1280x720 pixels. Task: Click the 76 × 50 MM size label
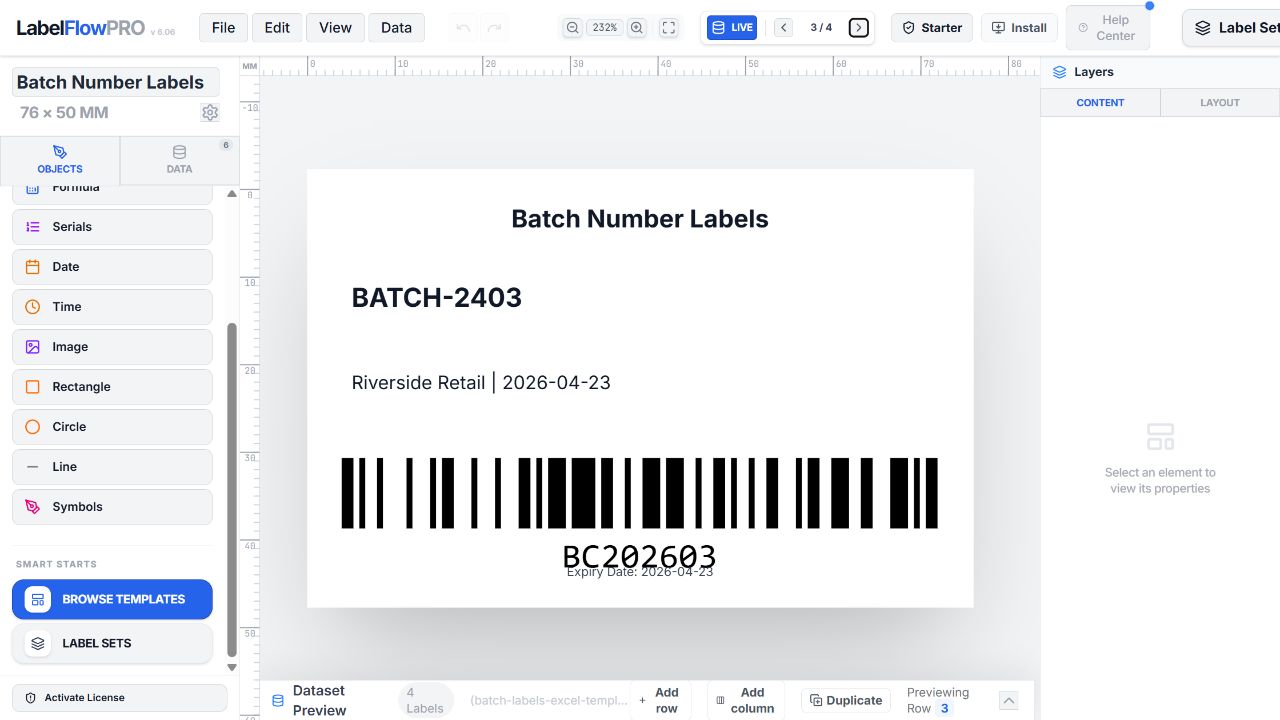64,113
